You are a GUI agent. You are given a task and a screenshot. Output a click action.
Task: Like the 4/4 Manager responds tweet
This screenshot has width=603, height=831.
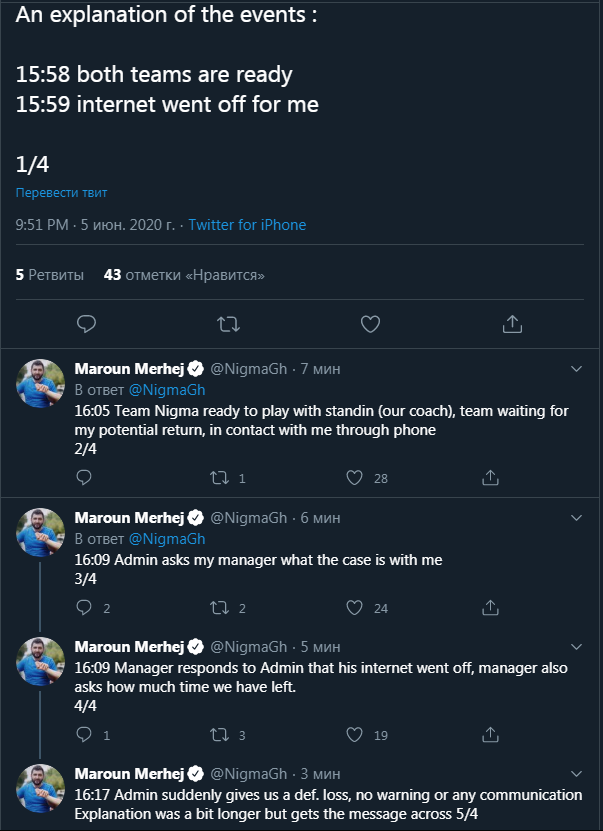tap(354, 735)
